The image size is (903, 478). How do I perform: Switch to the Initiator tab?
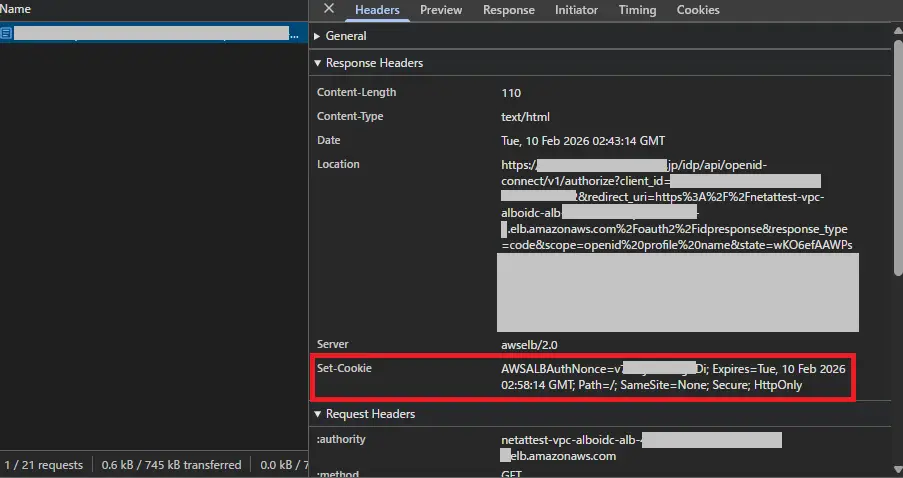point(576,10)
